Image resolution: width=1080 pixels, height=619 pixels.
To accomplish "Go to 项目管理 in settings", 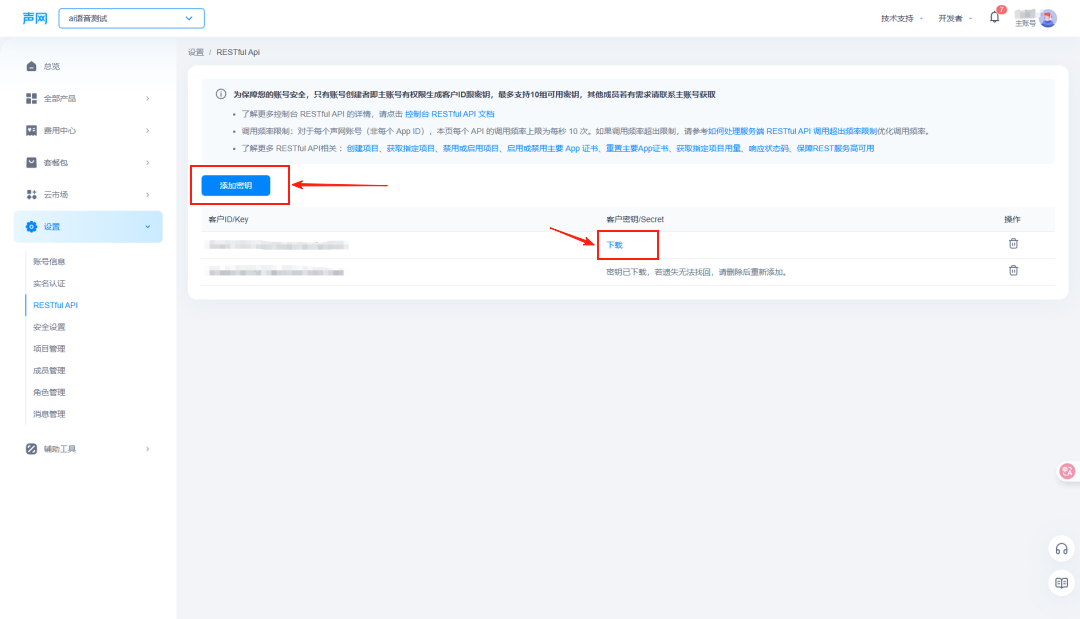I will (49, 349).
